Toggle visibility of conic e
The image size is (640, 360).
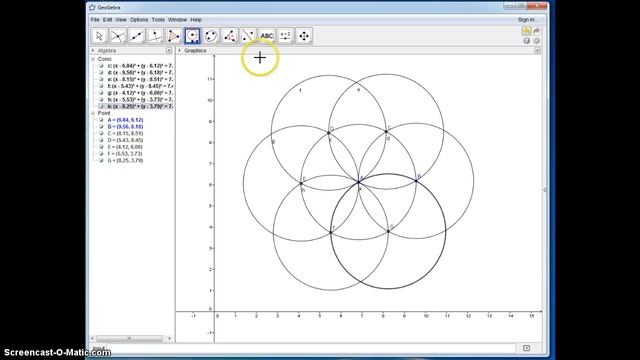(101, 79)
